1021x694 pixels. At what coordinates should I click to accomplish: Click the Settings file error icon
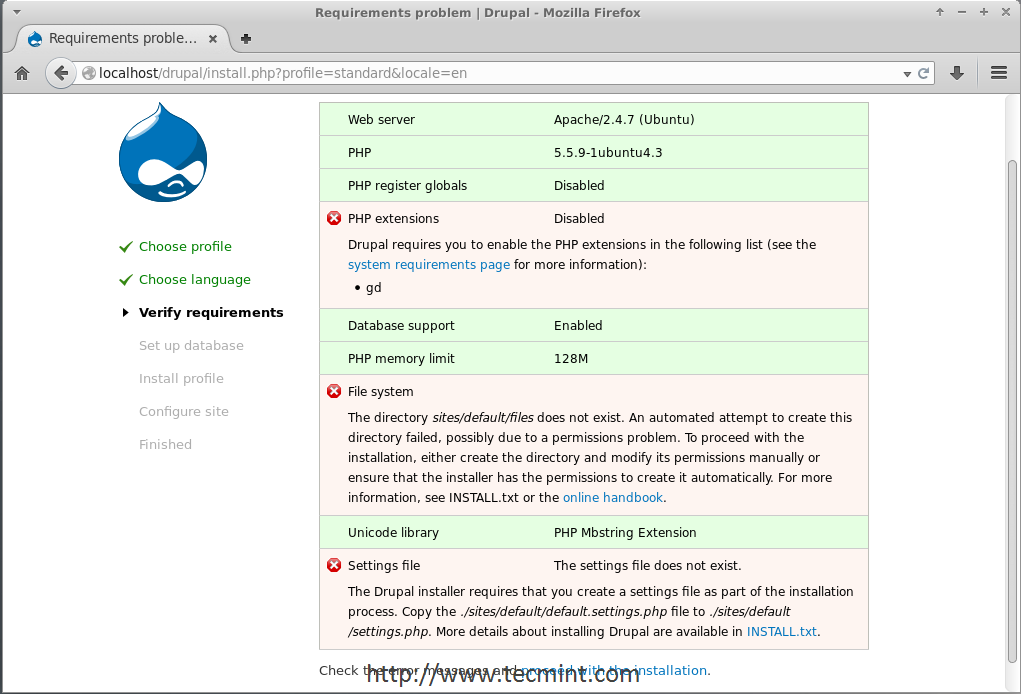click(x=334, y=565)
